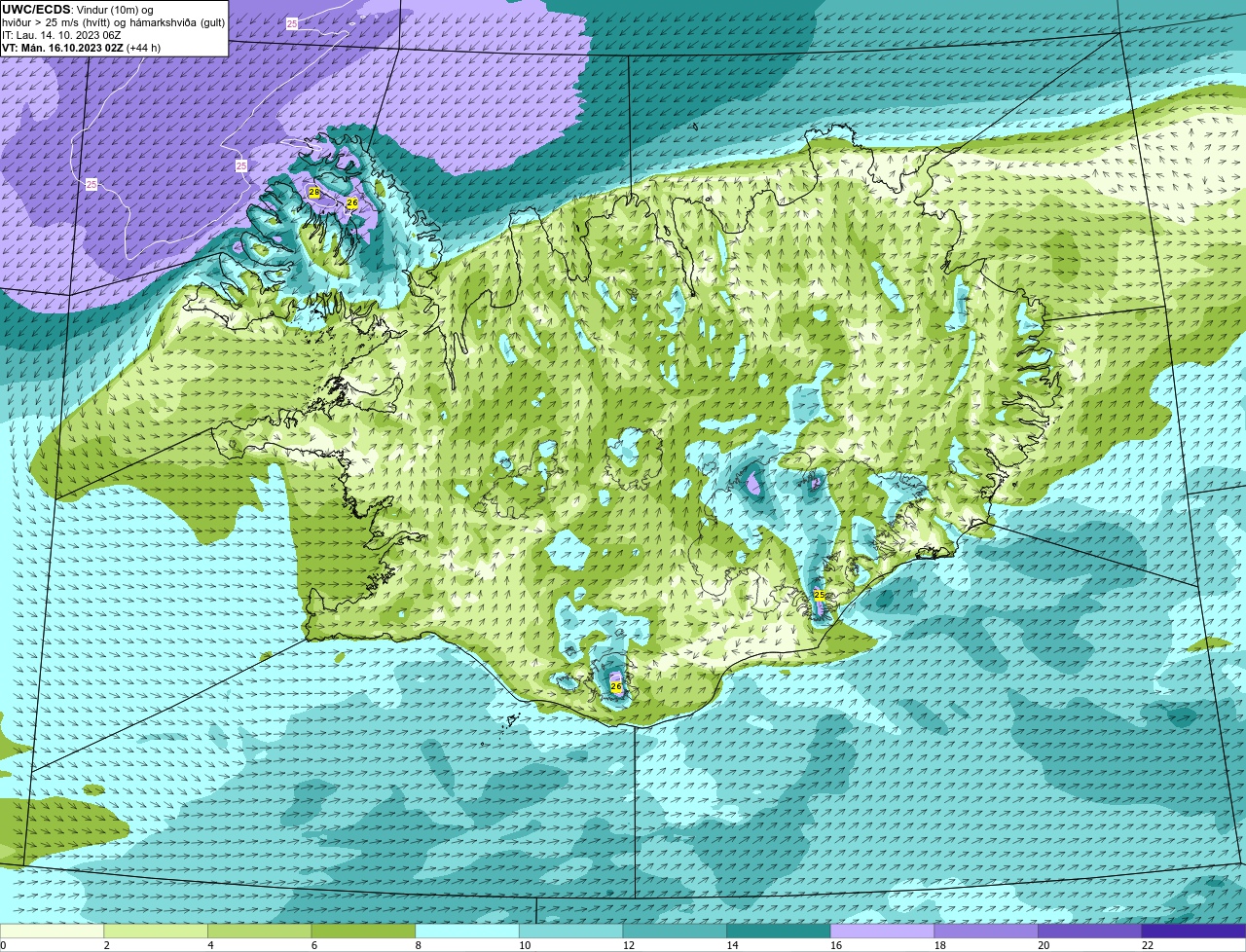Click the legend tick label '12'
This screenshot has height=952, width=1246.
pos(629,944)
